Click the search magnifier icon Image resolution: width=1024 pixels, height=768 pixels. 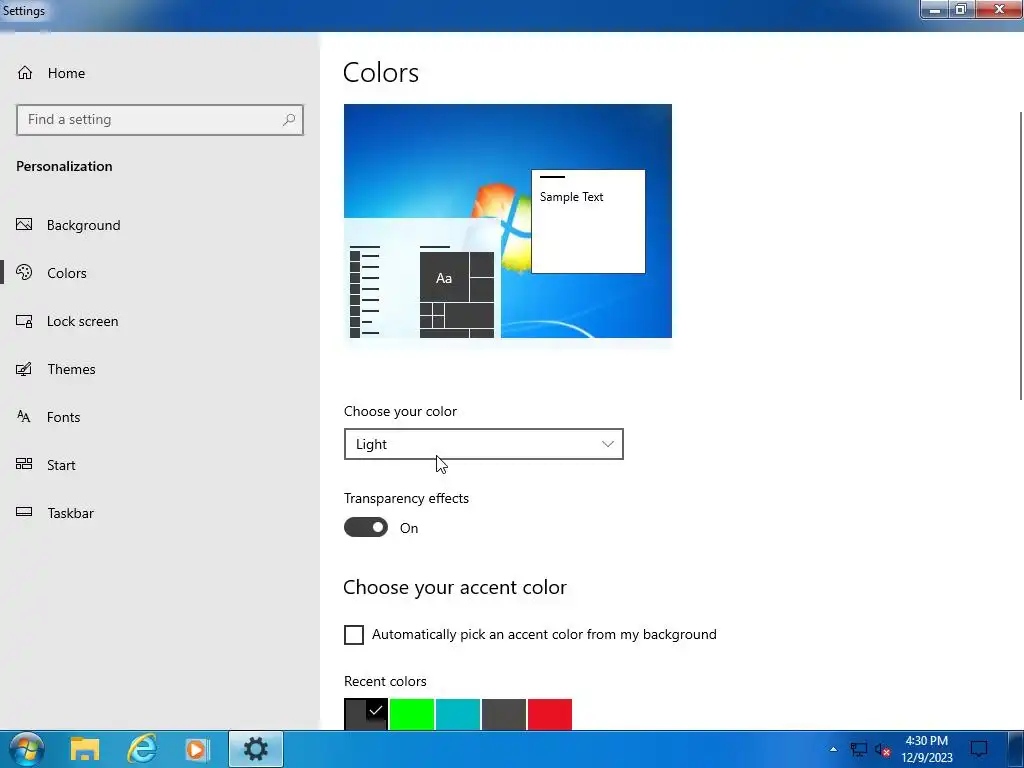click(289, 120)
